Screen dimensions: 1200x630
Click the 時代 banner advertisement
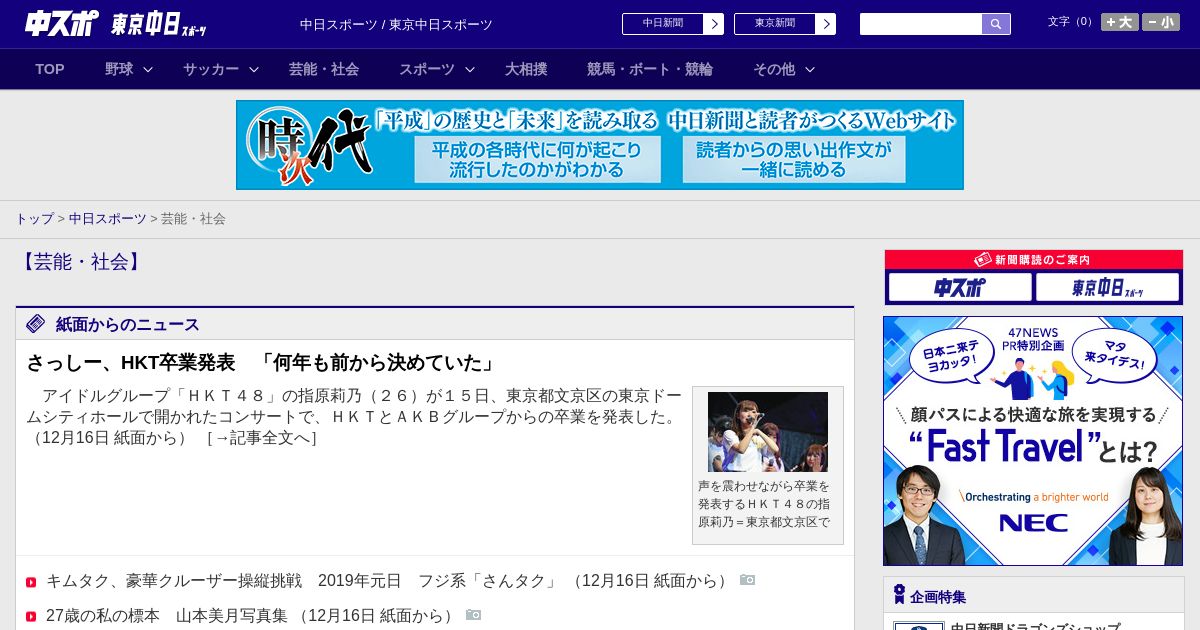tap(600, 145)
